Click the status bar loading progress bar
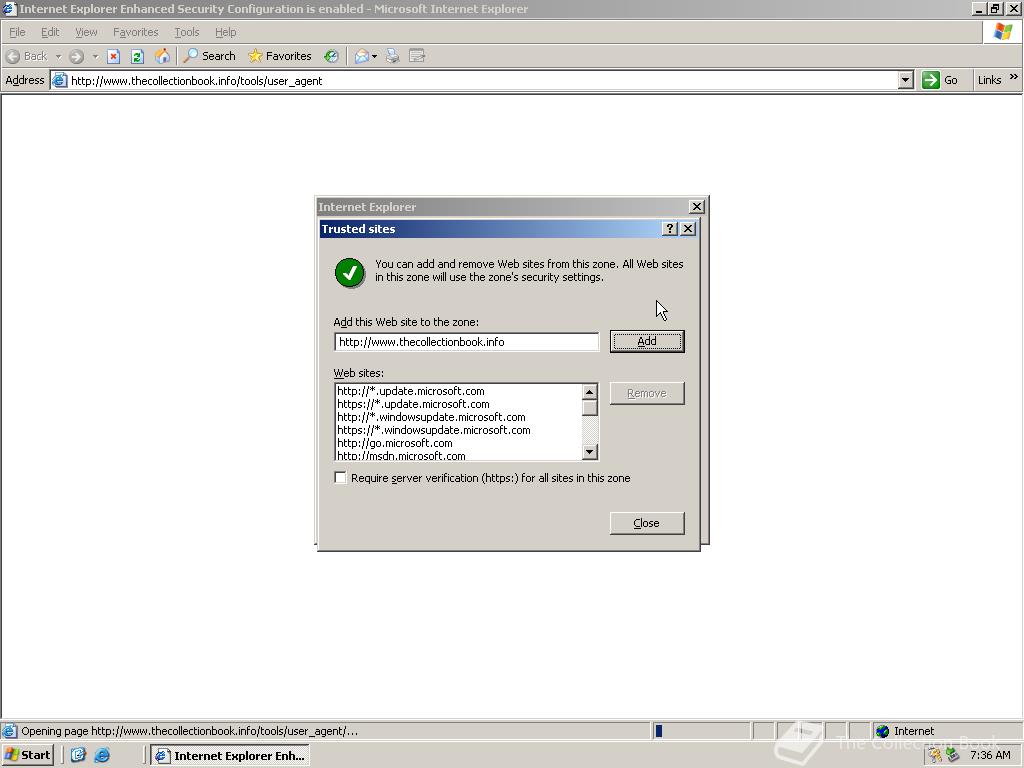Image resolution: width=1024 pixels, height=768 pixels. pyautogui.click(x=701, y=731)
